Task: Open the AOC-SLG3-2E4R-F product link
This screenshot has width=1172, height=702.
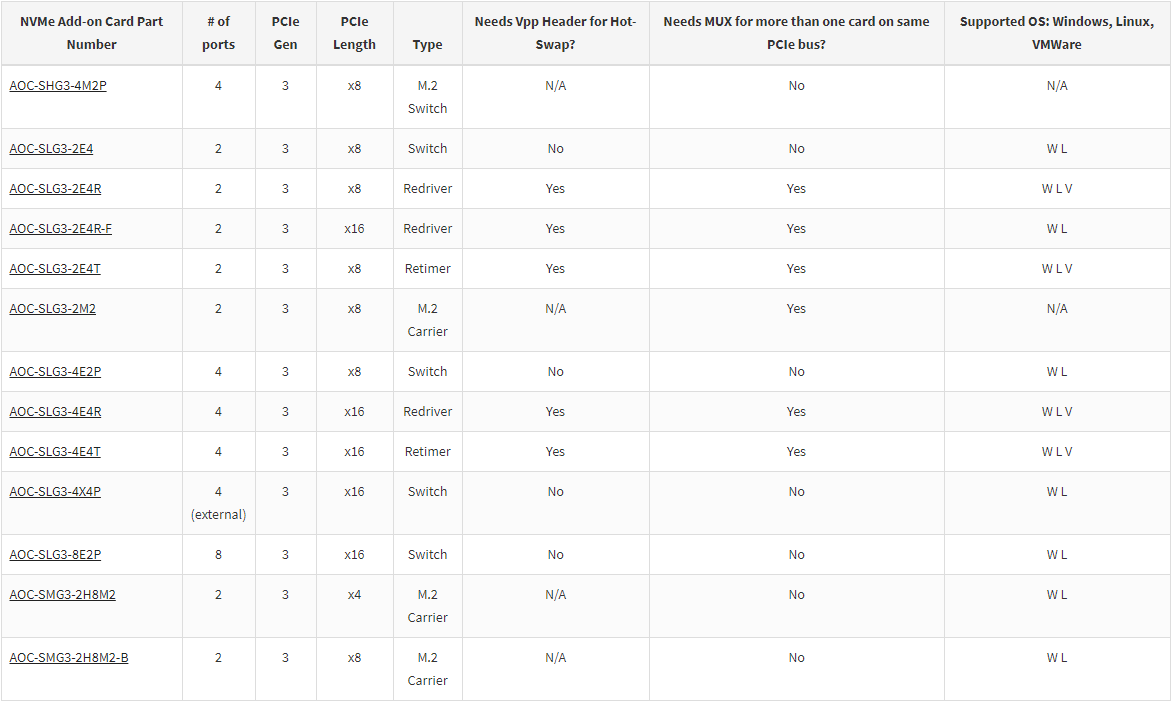Action: [x=61, y=228]
